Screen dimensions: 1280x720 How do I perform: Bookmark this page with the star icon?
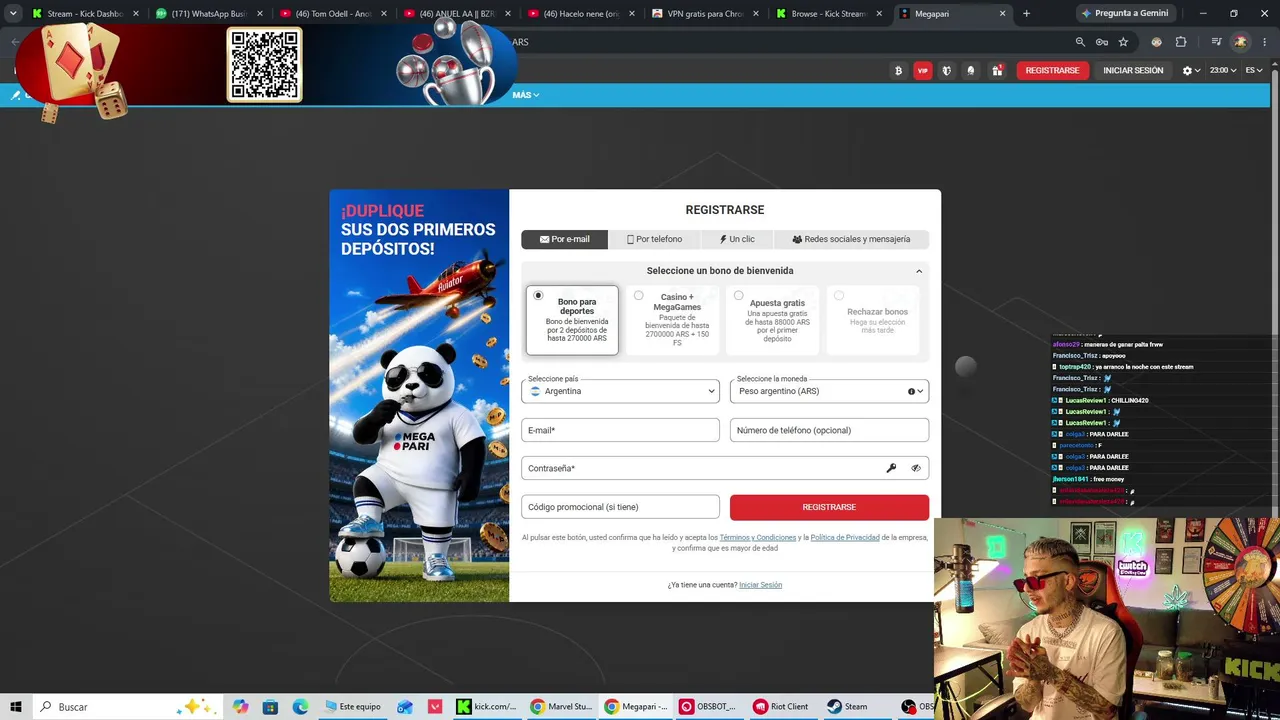[1123, 42]
